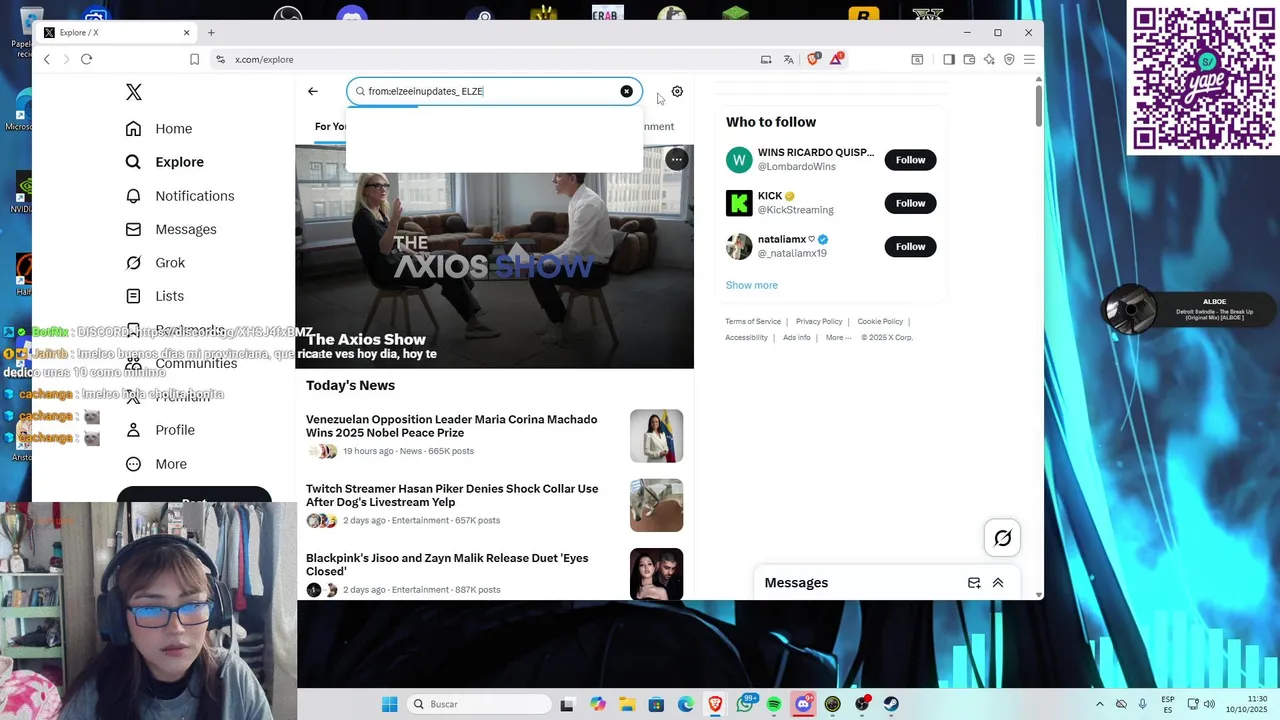Open Discord from the taskbar

click(803, 704)
